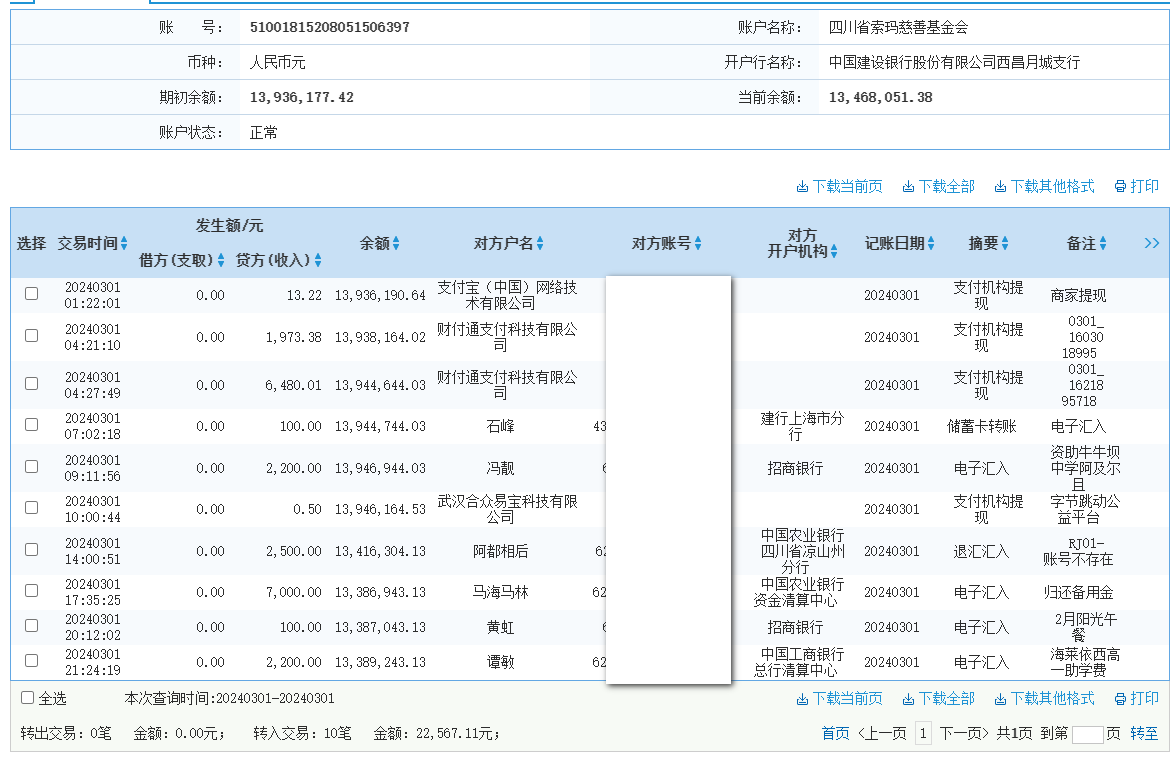Sort by 对方开户机构 column arrows
The height and width of the screenshot is (758, 1176).
[834, 251]
